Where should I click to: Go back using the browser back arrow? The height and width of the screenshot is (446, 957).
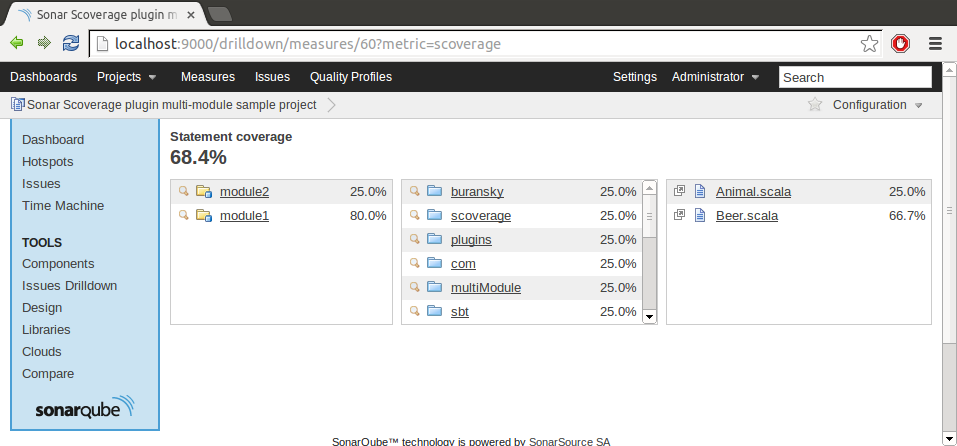(x=17, y=44)
